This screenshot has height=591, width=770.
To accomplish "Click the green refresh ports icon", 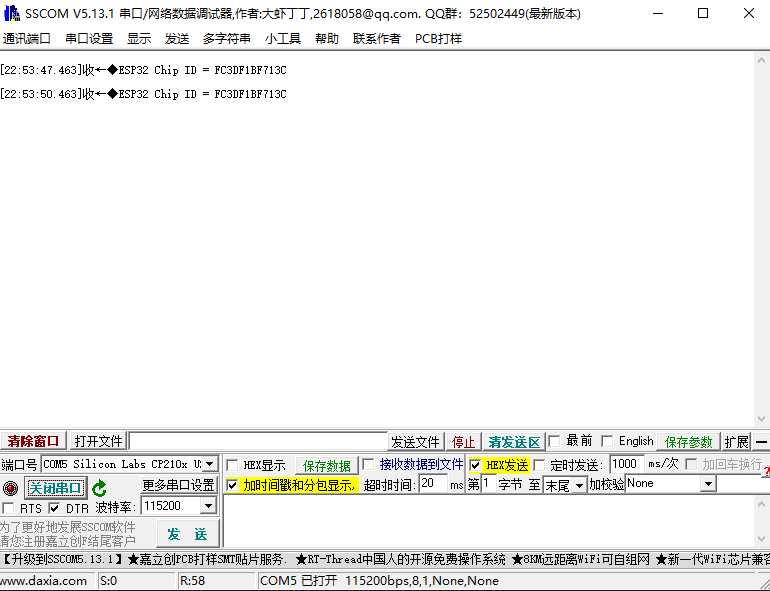I will (x=99, y=488).
